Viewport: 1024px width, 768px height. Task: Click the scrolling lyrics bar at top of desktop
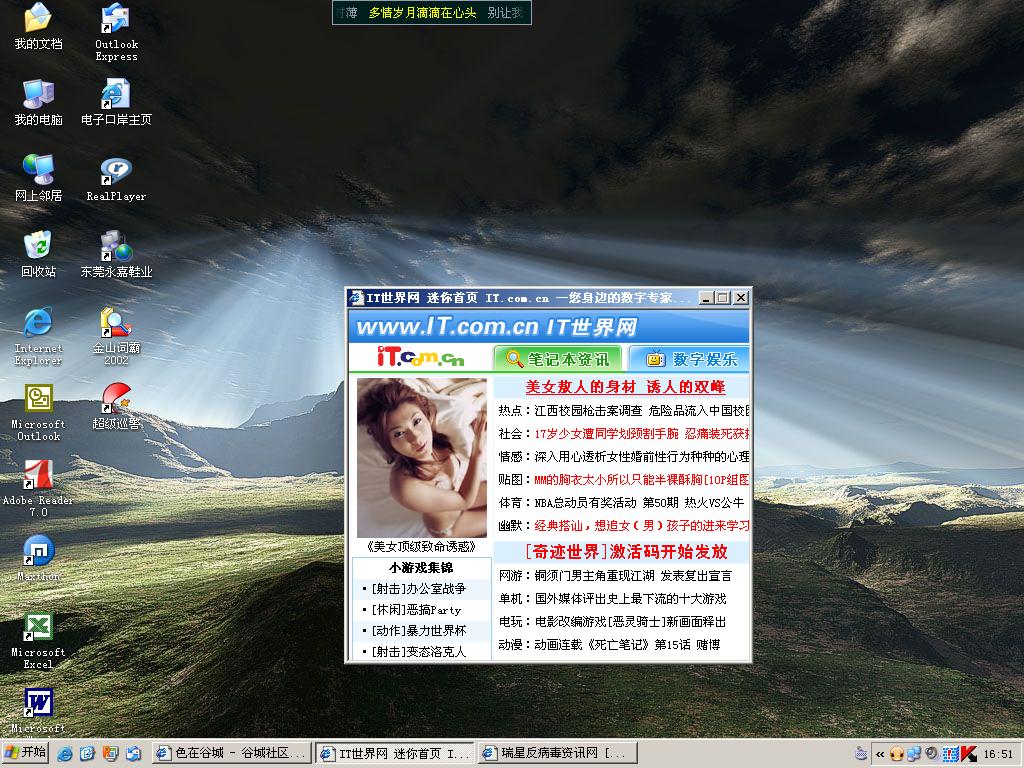(x=432, y=12)
